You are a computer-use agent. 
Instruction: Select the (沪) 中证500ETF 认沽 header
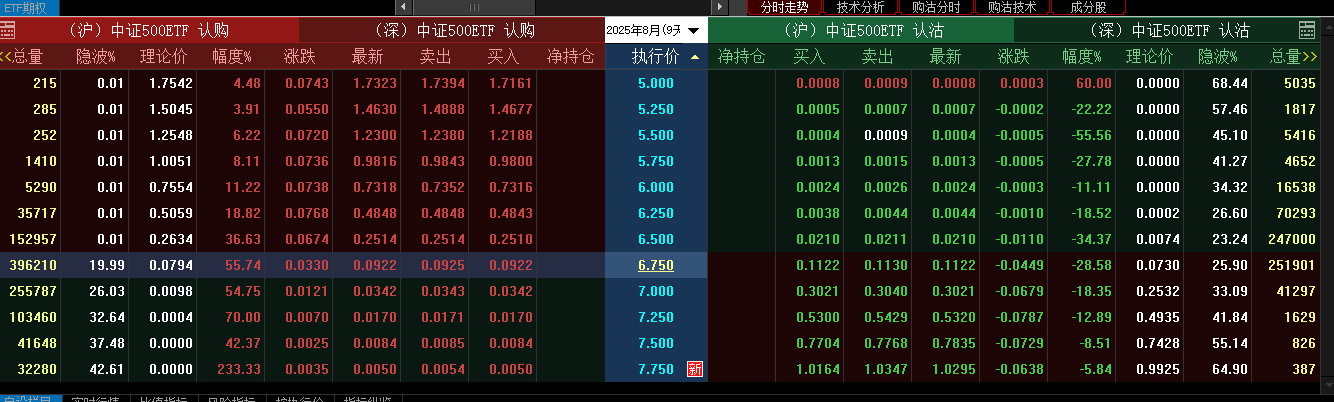click(862, 31)
